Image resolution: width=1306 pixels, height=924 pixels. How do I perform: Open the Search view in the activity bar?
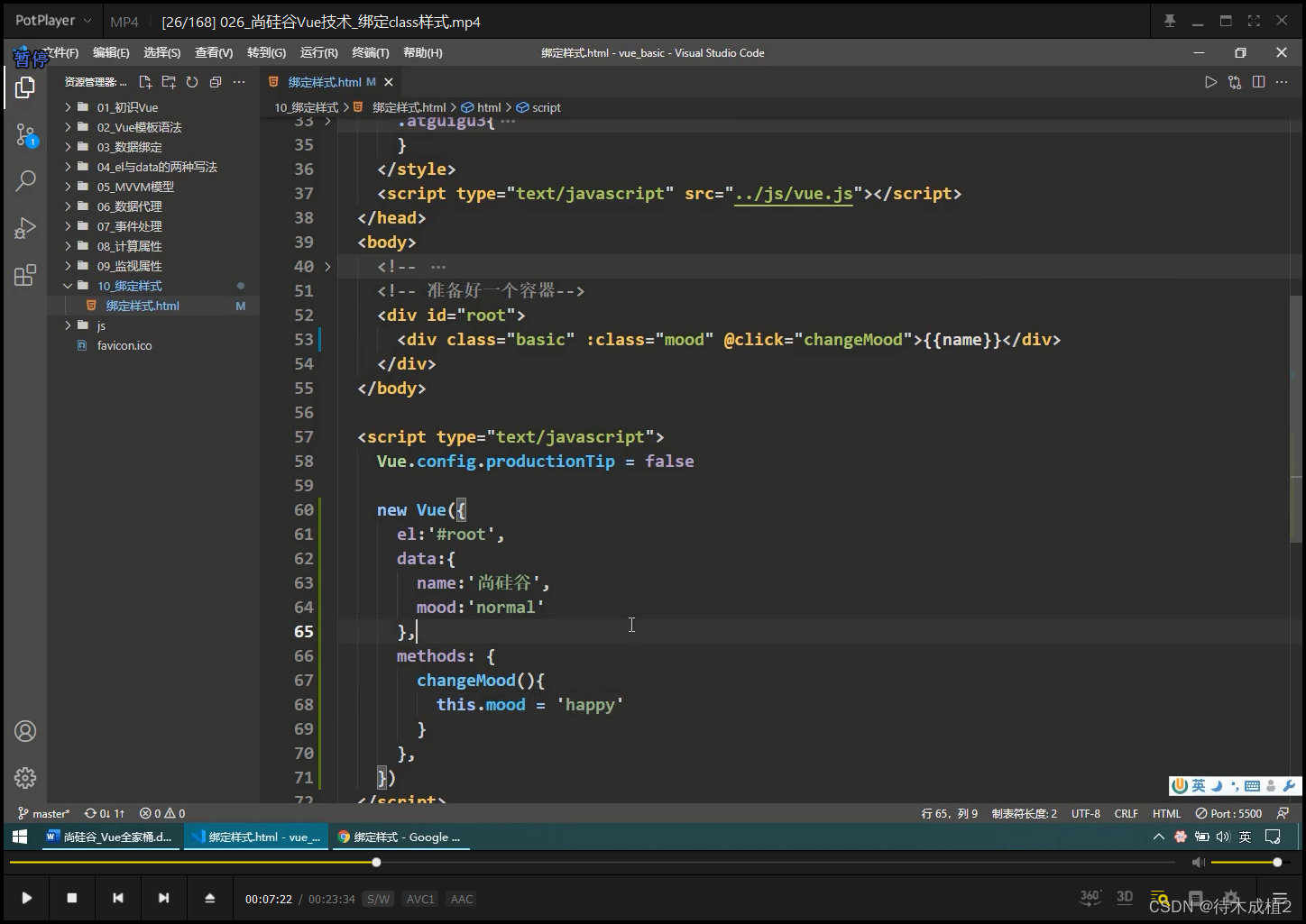25,180
